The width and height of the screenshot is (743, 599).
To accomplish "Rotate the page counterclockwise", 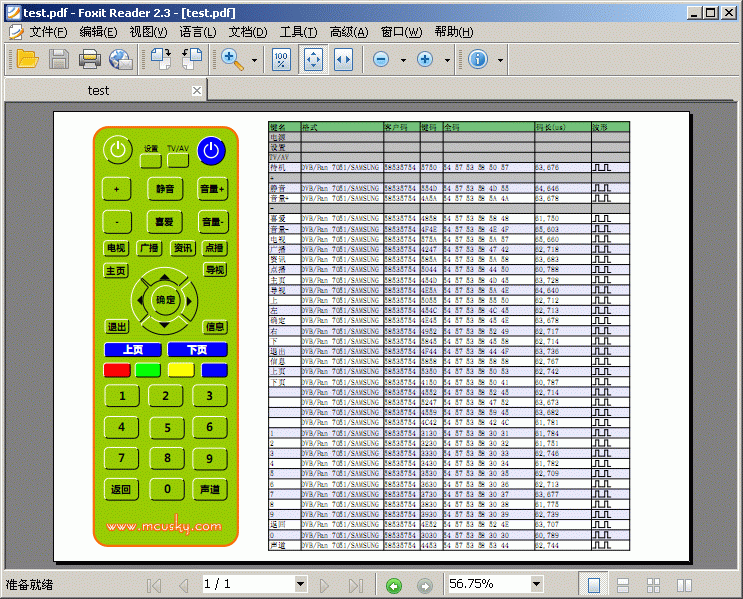I will click(192, 59).
